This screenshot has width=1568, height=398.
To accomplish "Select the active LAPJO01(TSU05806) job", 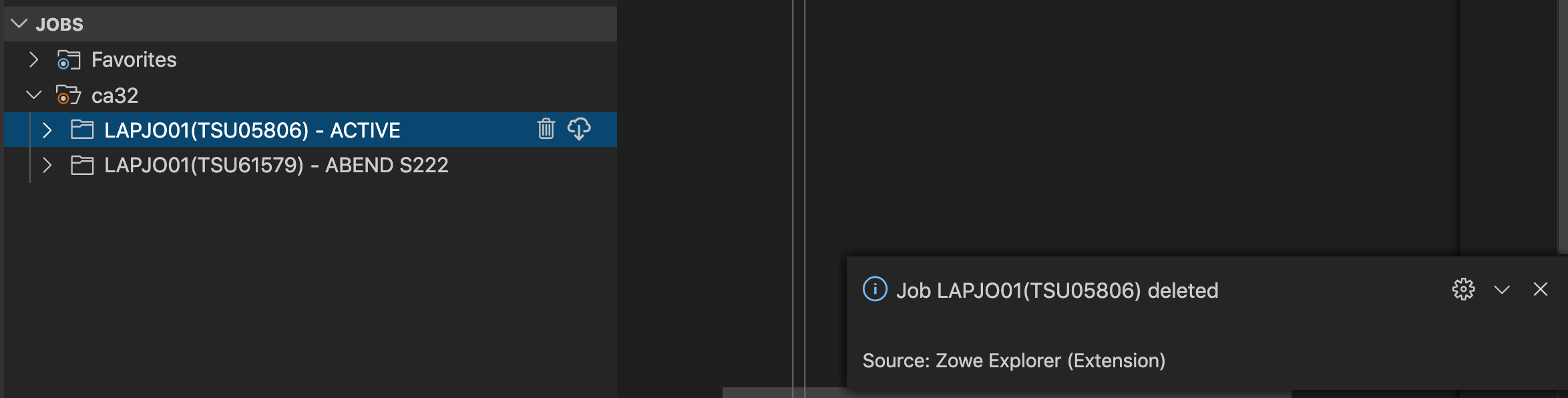I will tap(254, 130).
